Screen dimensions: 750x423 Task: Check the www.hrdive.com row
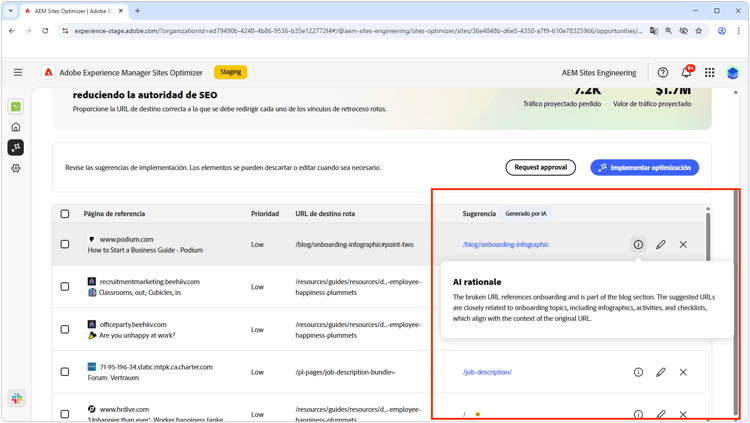tap(65, 414)
